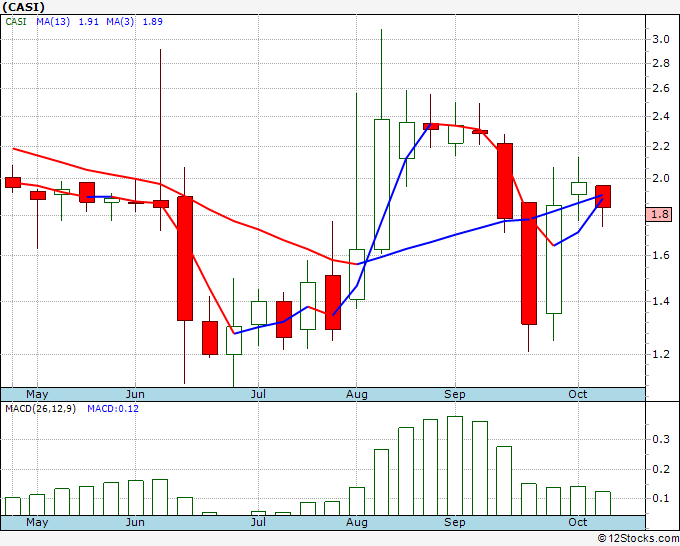Click the 2.6 price axis label

pos(661,88)
